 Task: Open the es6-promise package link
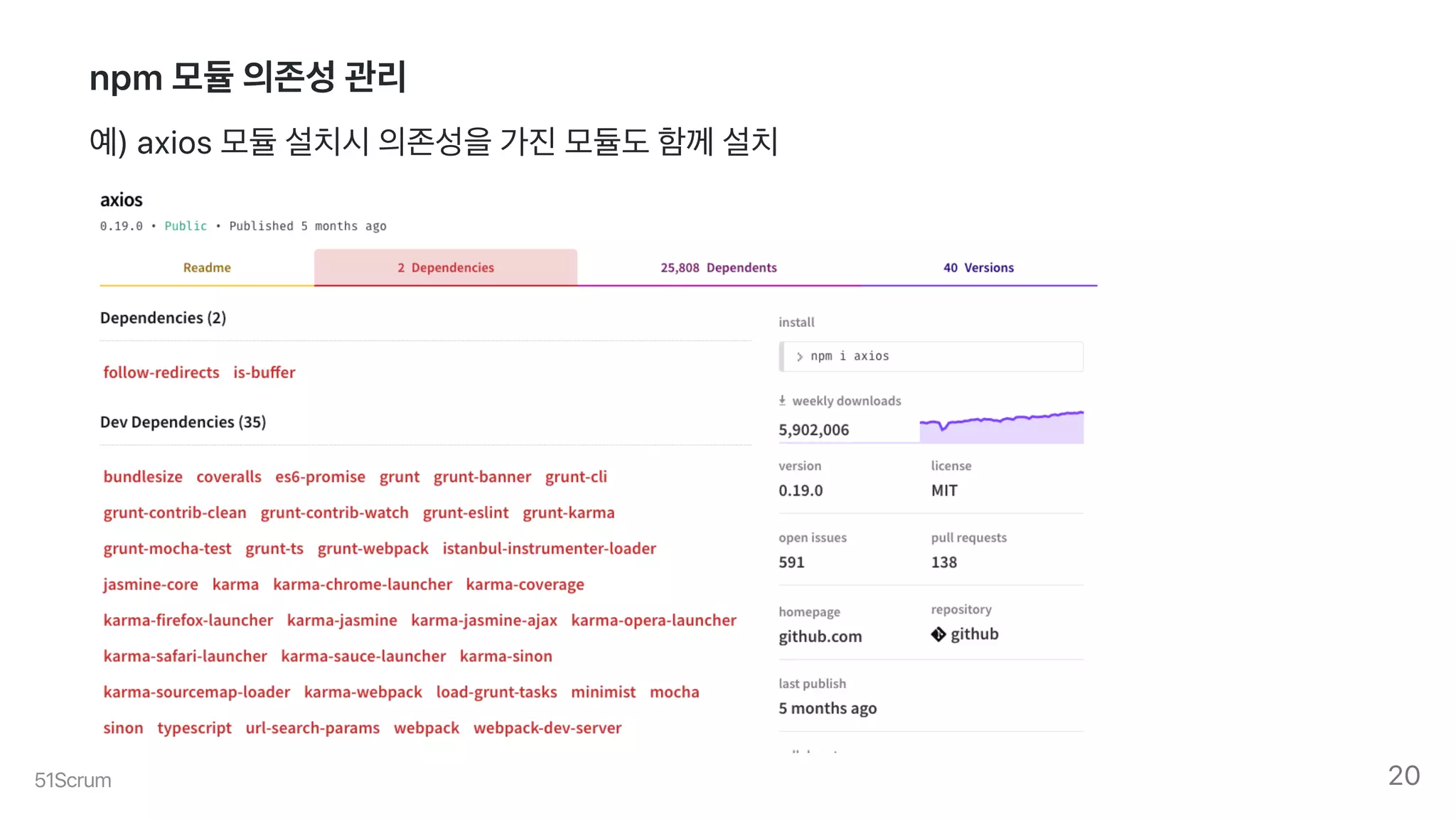(x=321, y=477)
